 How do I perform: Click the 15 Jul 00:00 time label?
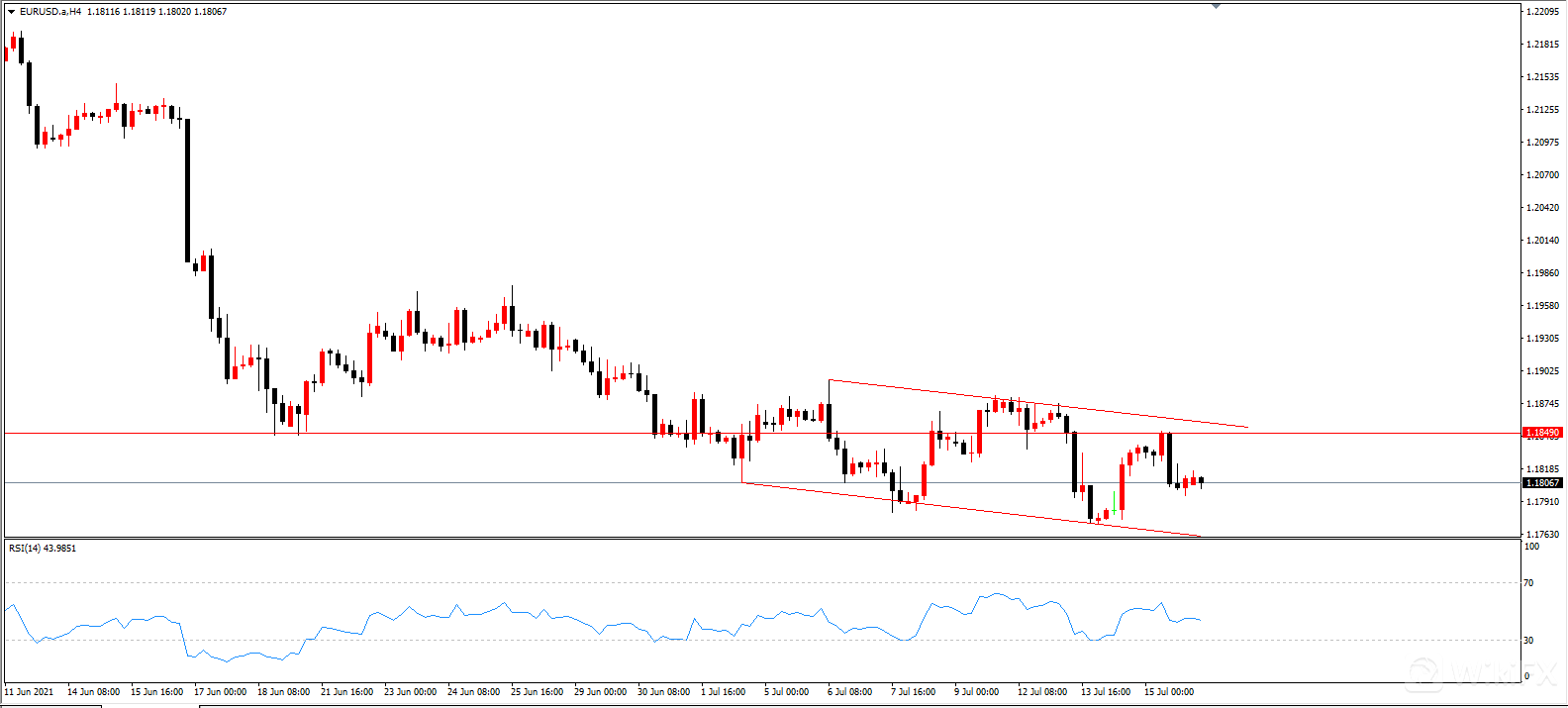pos(1169,692)
